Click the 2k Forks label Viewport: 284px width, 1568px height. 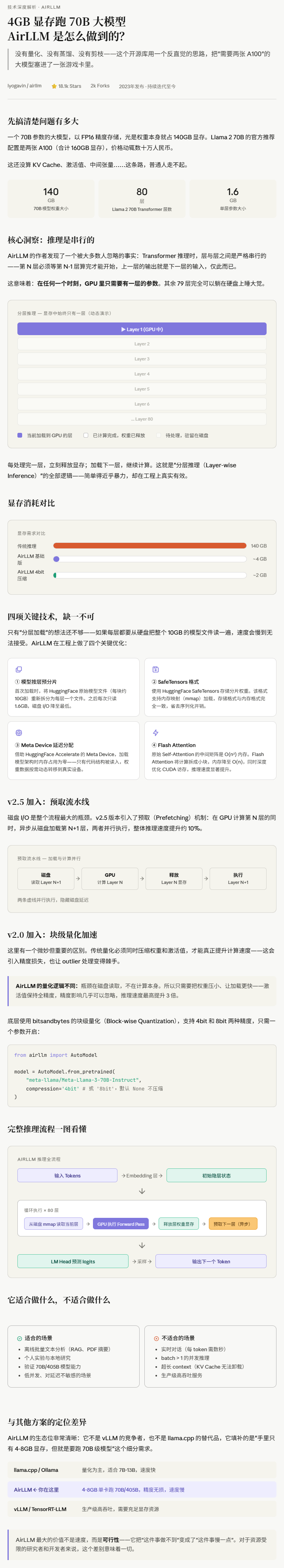click(100, 86)
